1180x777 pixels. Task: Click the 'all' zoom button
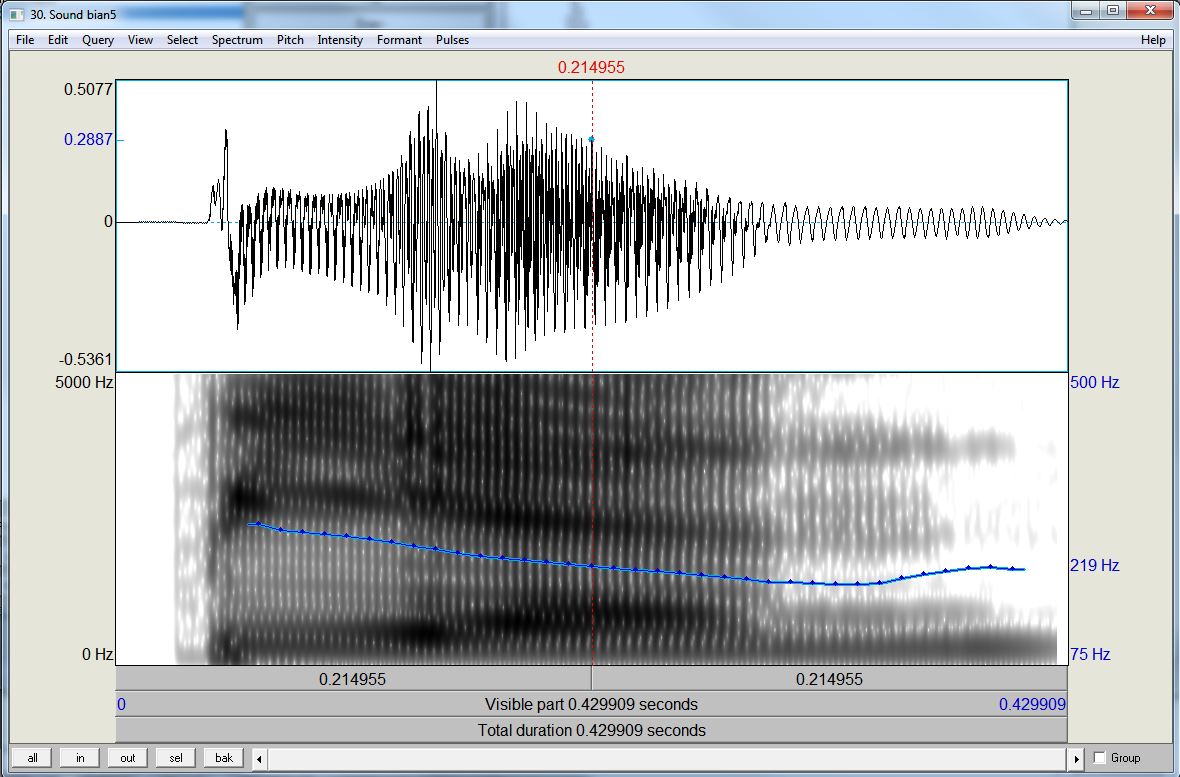(x=32, y=758)
